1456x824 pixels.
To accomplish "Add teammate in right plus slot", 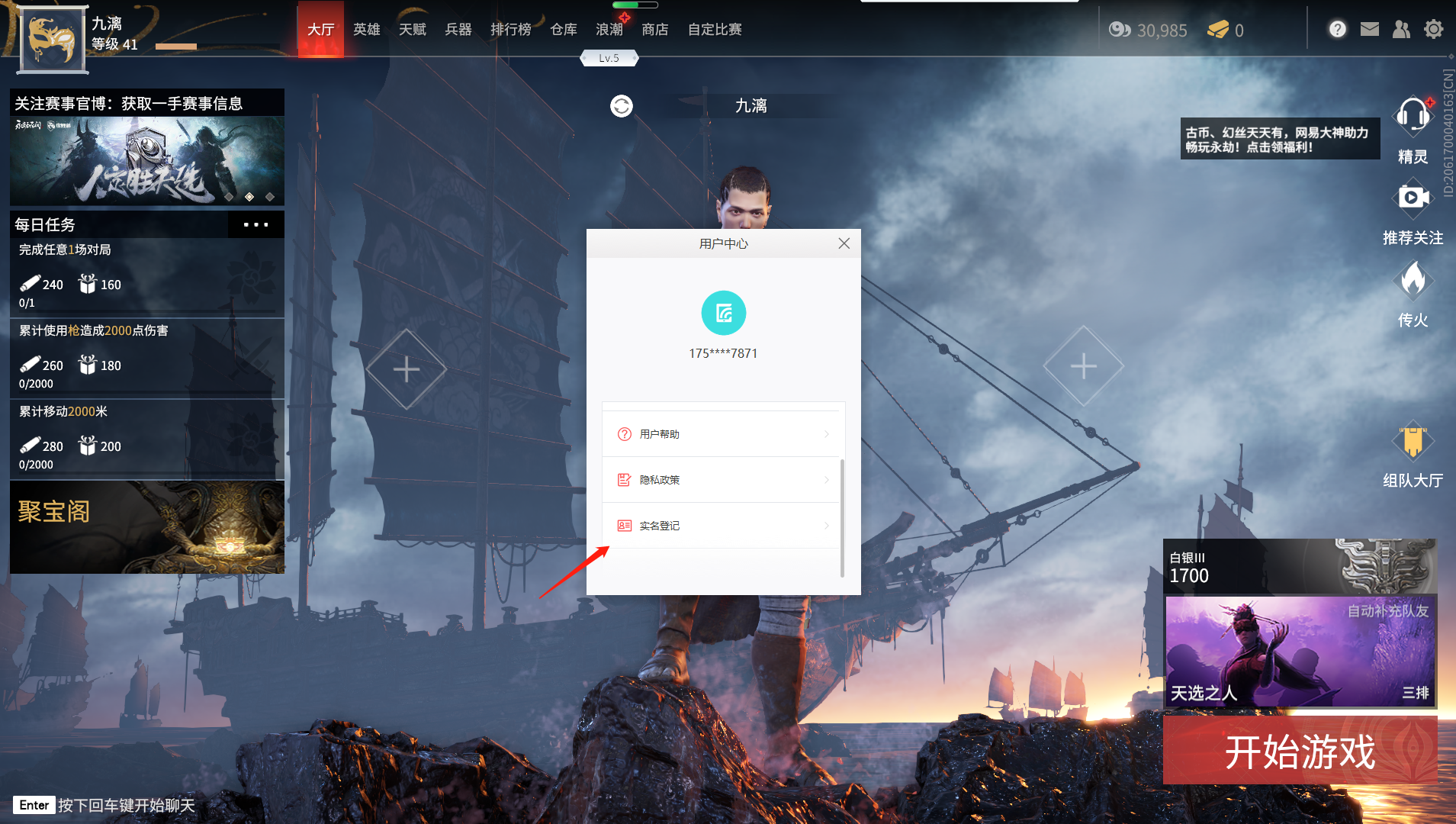I will pos(1083,366).
